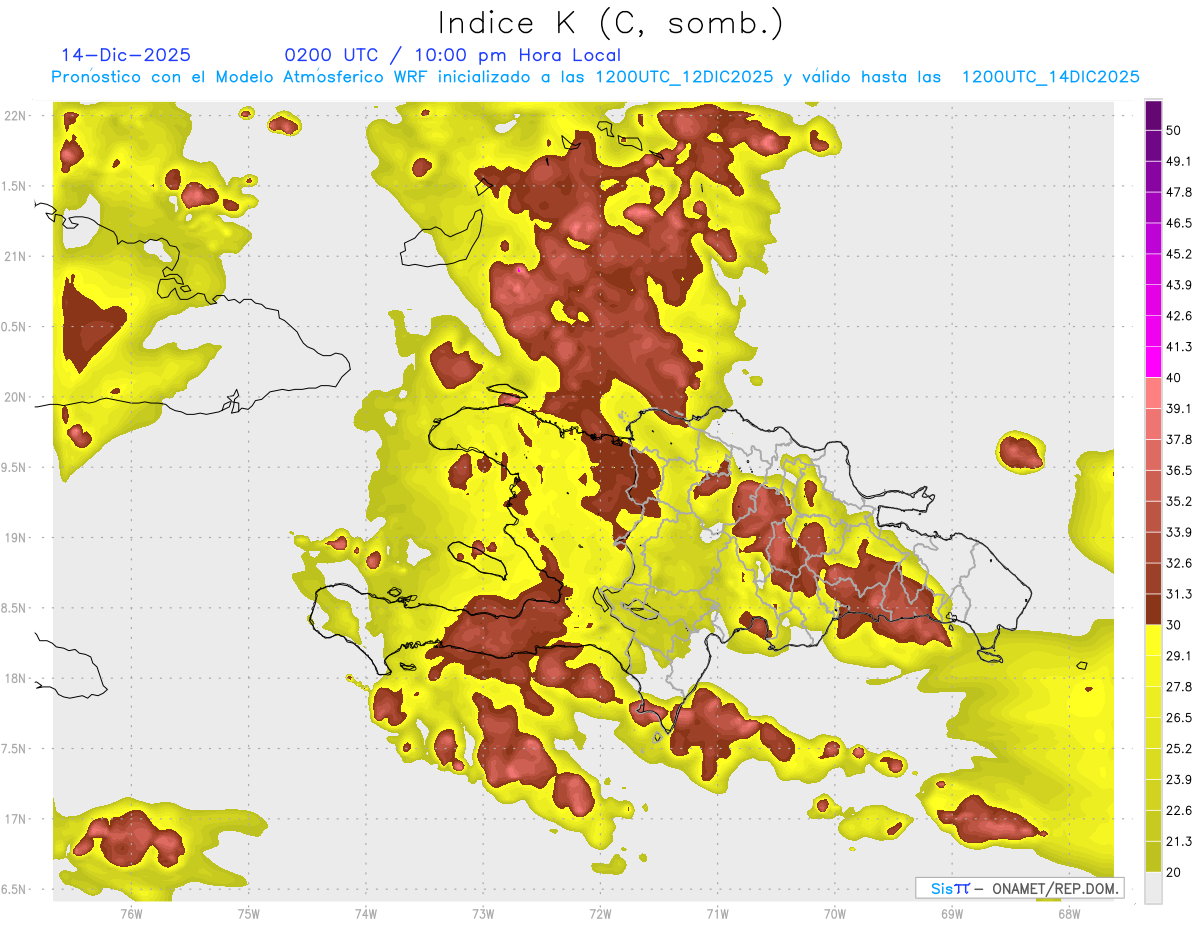The image size is (1200, 927).
Task: Click the latitude label '19N'
Action: click(16, 538)
